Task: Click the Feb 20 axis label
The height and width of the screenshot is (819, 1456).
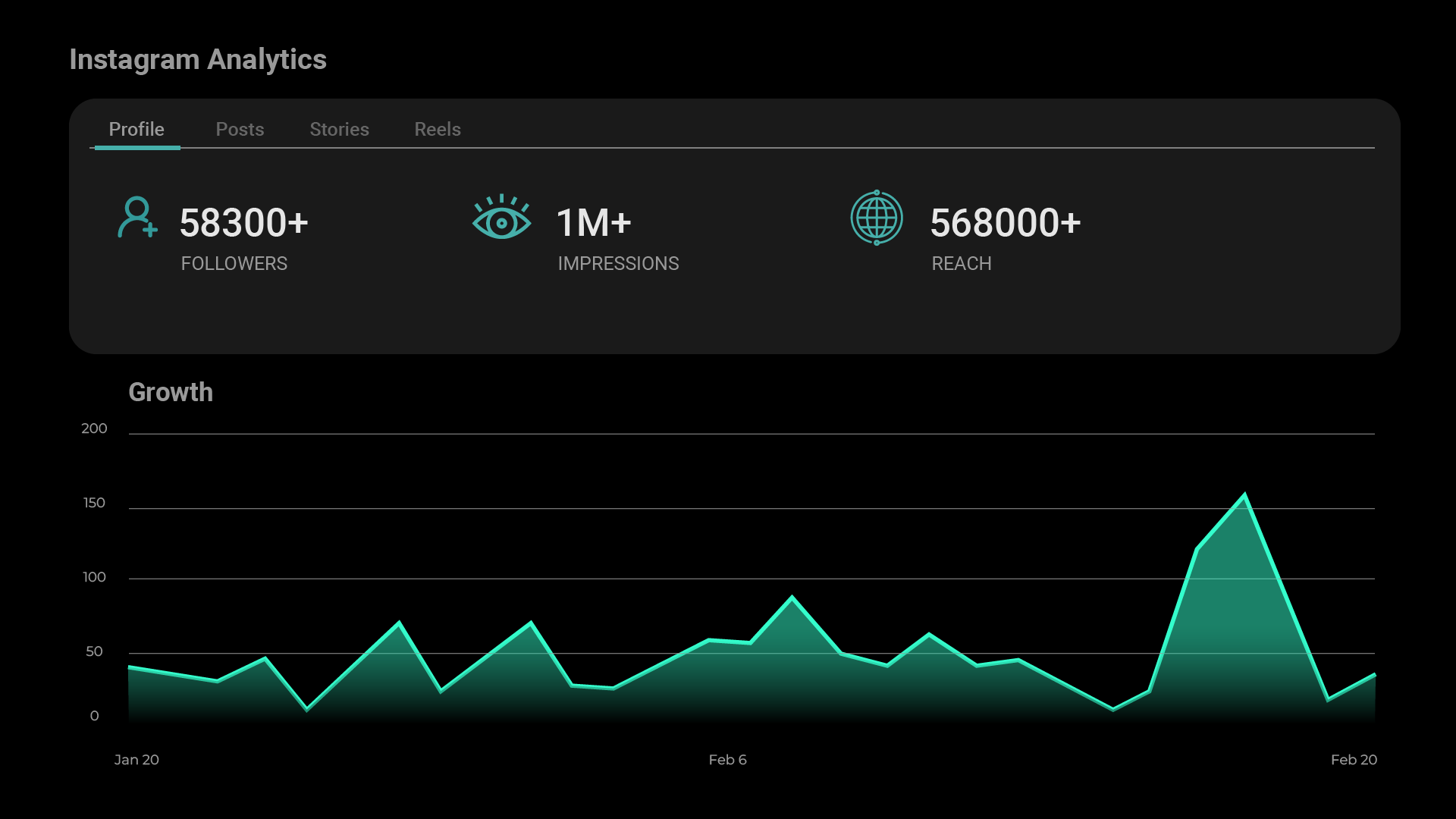Action: 1354,759
